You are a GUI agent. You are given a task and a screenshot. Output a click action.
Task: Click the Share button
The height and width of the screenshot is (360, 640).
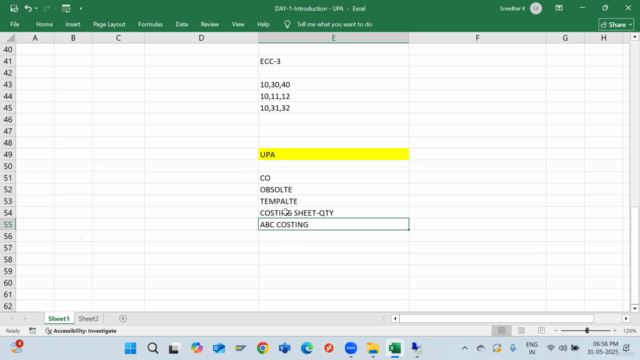coord(616,24)
